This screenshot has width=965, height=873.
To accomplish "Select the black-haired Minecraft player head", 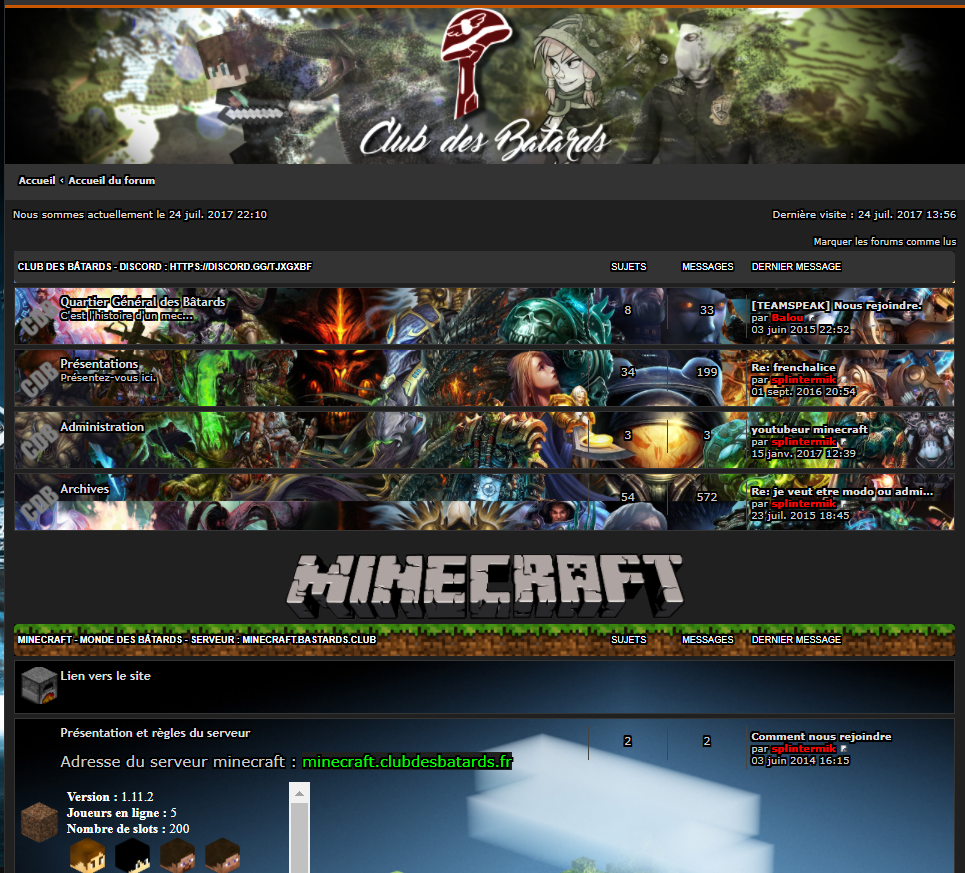I will pyautogui.click(x=132, y=856).
